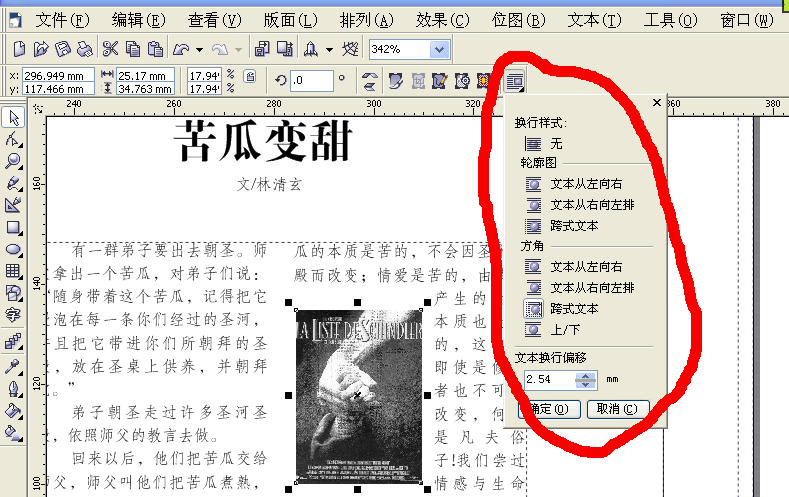Viewport: 789px width, 497px height.
Task: Click the mirror flip buttons in property bar
Action: 370,81
